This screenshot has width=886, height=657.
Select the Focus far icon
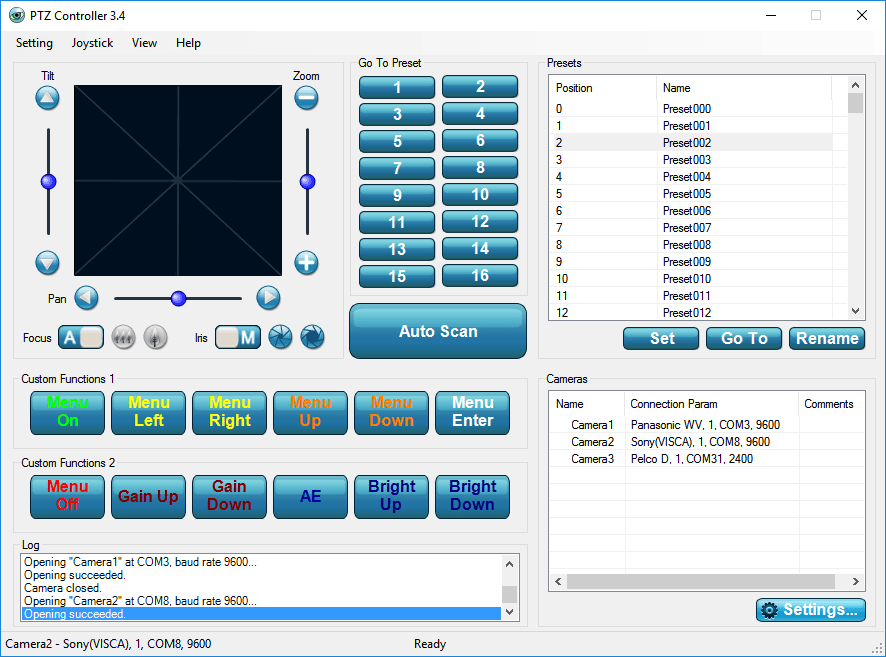tap(123, 338)
